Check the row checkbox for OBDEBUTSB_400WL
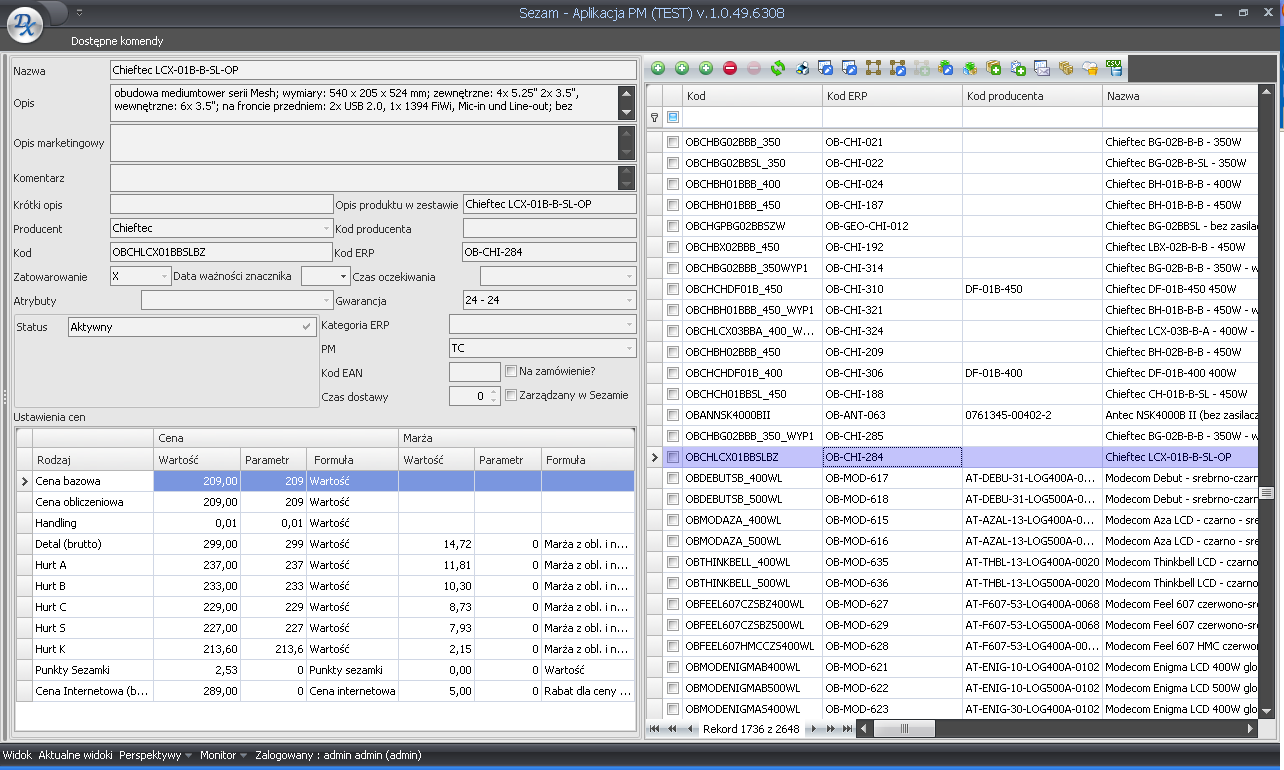Image resolution: width=1284 pixels, height=770 pixels. [673, 478]
